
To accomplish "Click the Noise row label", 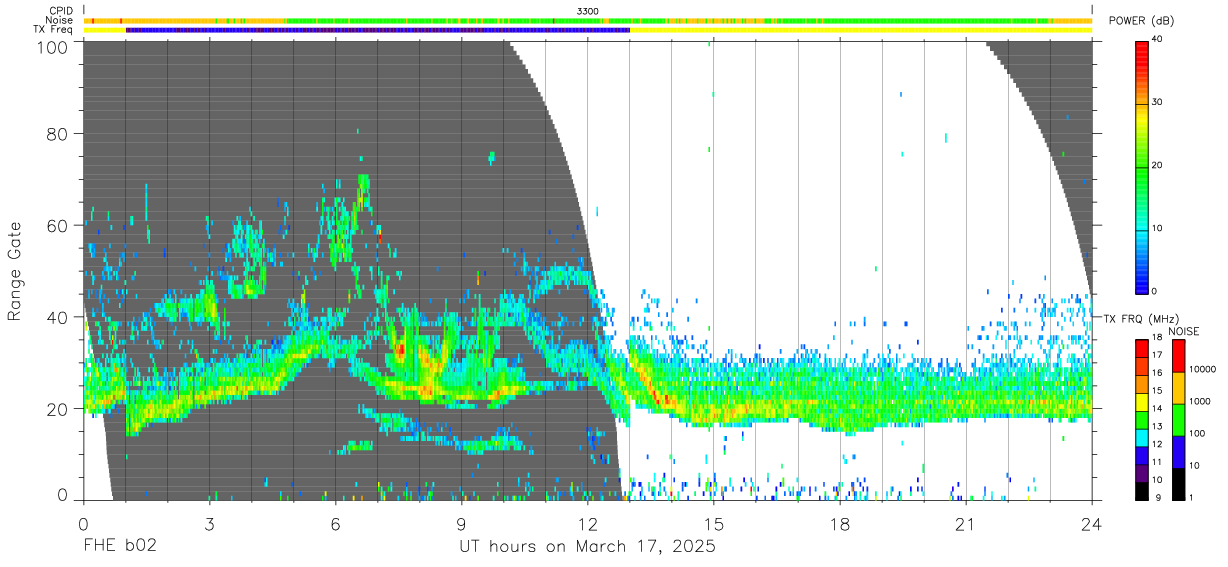I will (60, 20).
